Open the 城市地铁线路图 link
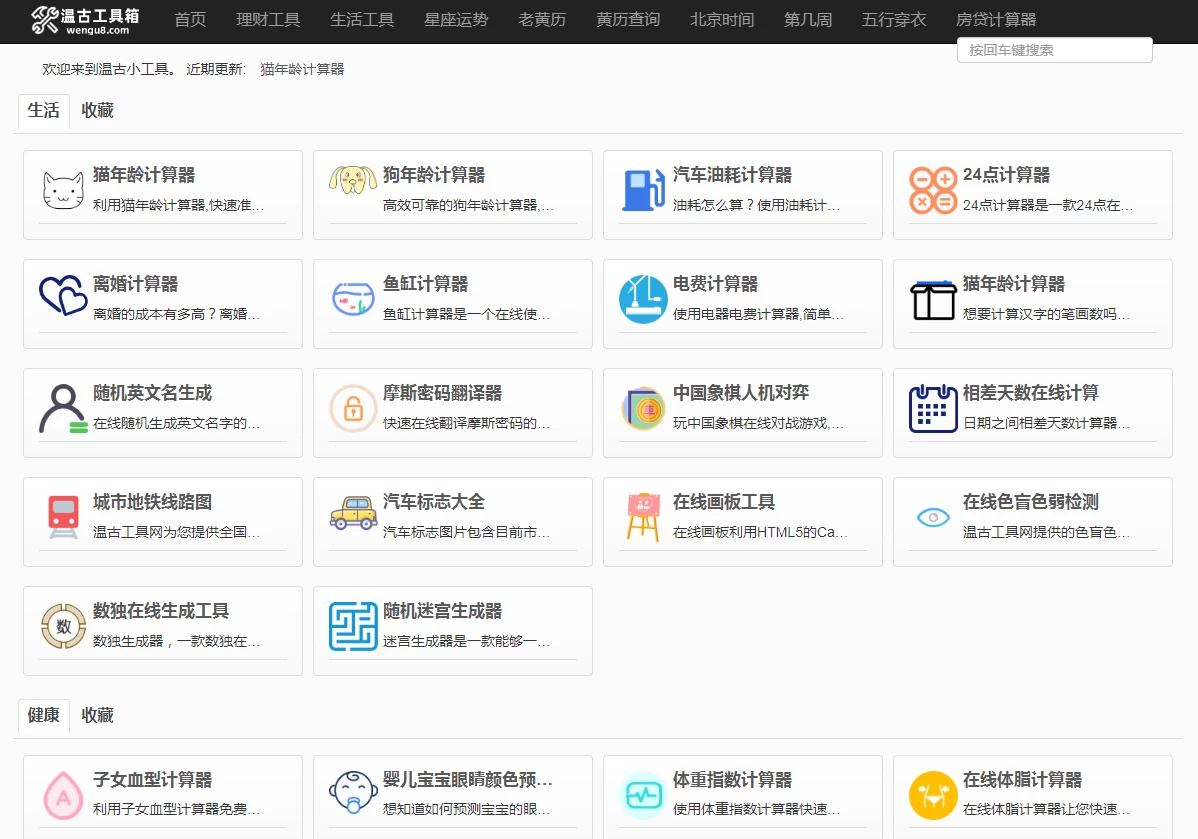This screenshot has height=839, width=1198. coord(152,502)
